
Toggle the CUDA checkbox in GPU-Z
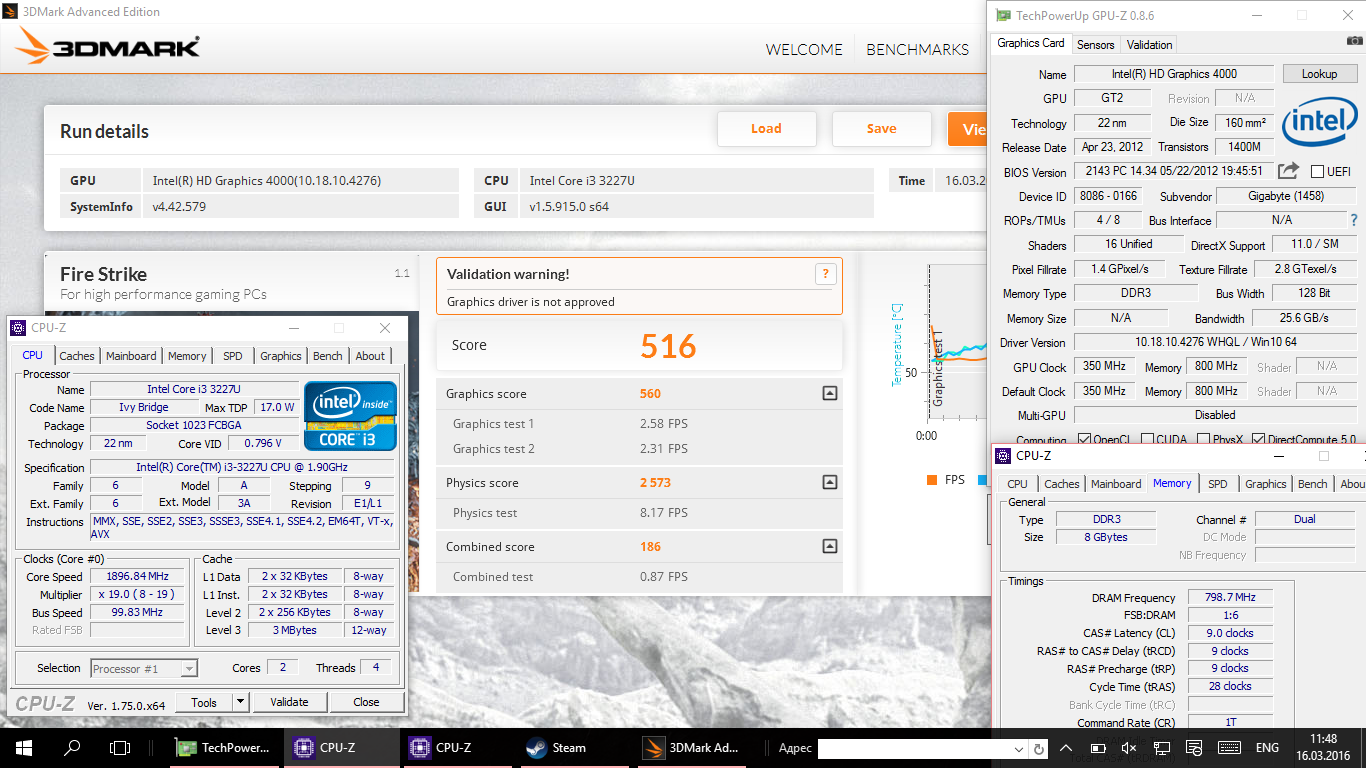[1146, 440]
